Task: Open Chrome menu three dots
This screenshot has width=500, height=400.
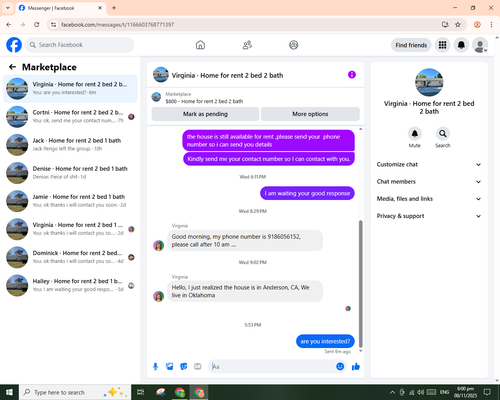Action: 491,25
